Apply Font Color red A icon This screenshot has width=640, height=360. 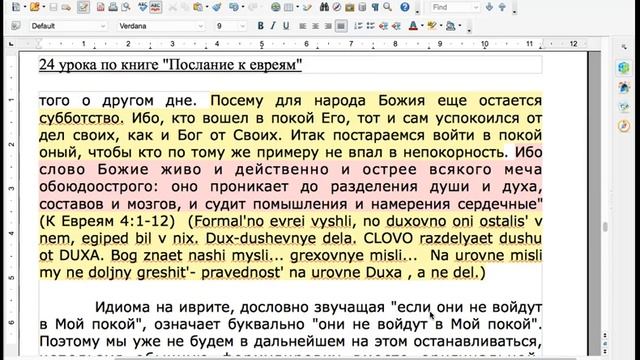pos(413,26)
